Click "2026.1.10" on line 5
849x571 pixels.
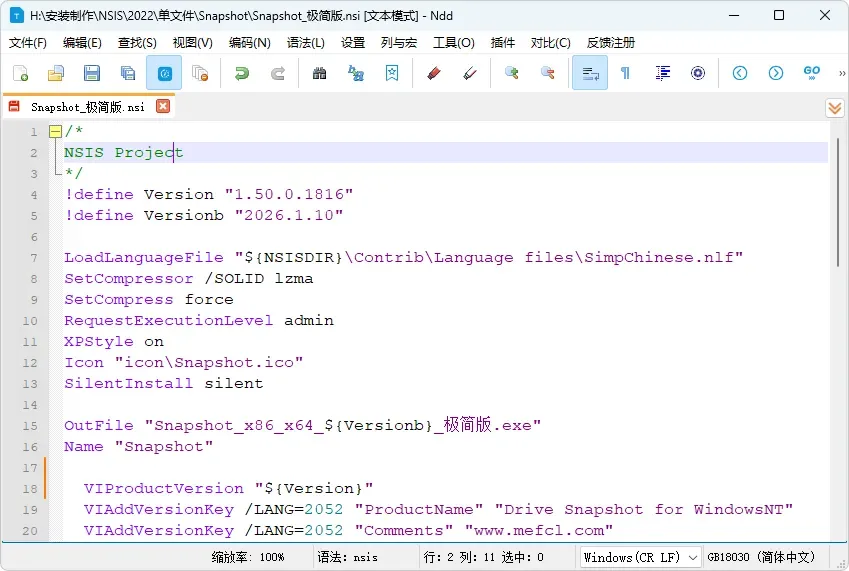click(x=289, y=215)
